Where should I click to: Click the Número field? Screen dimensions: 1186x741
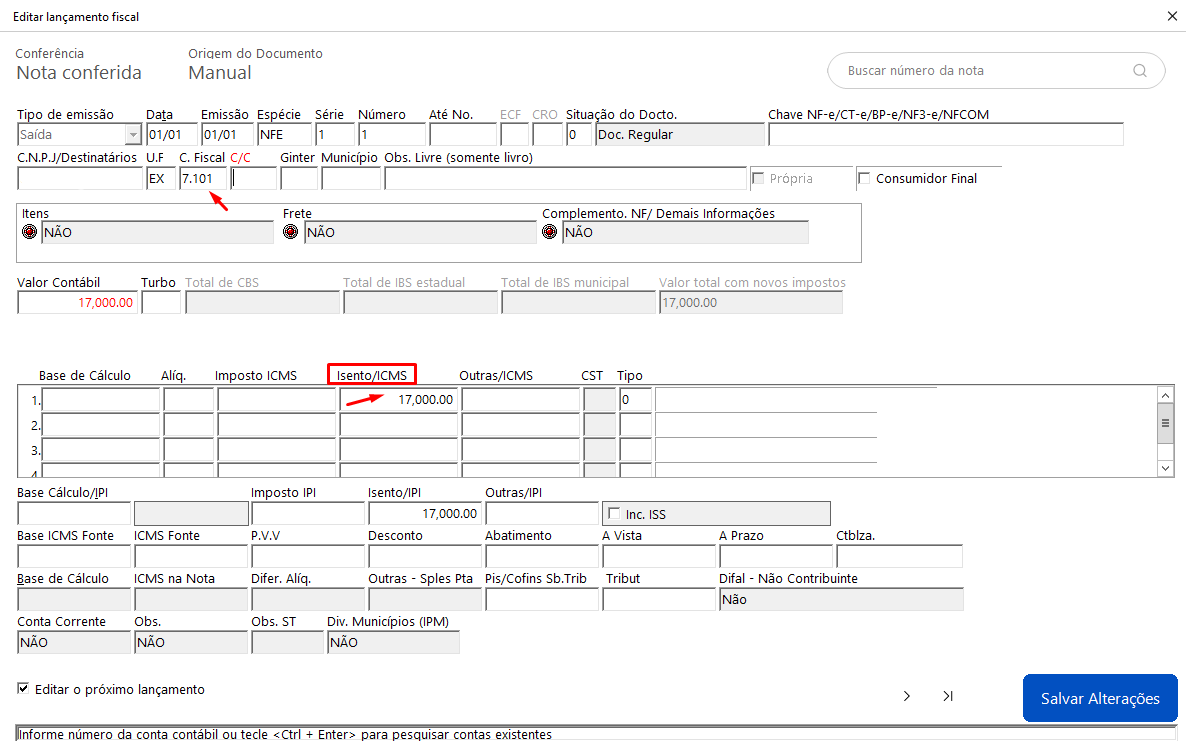click(391, 135)
